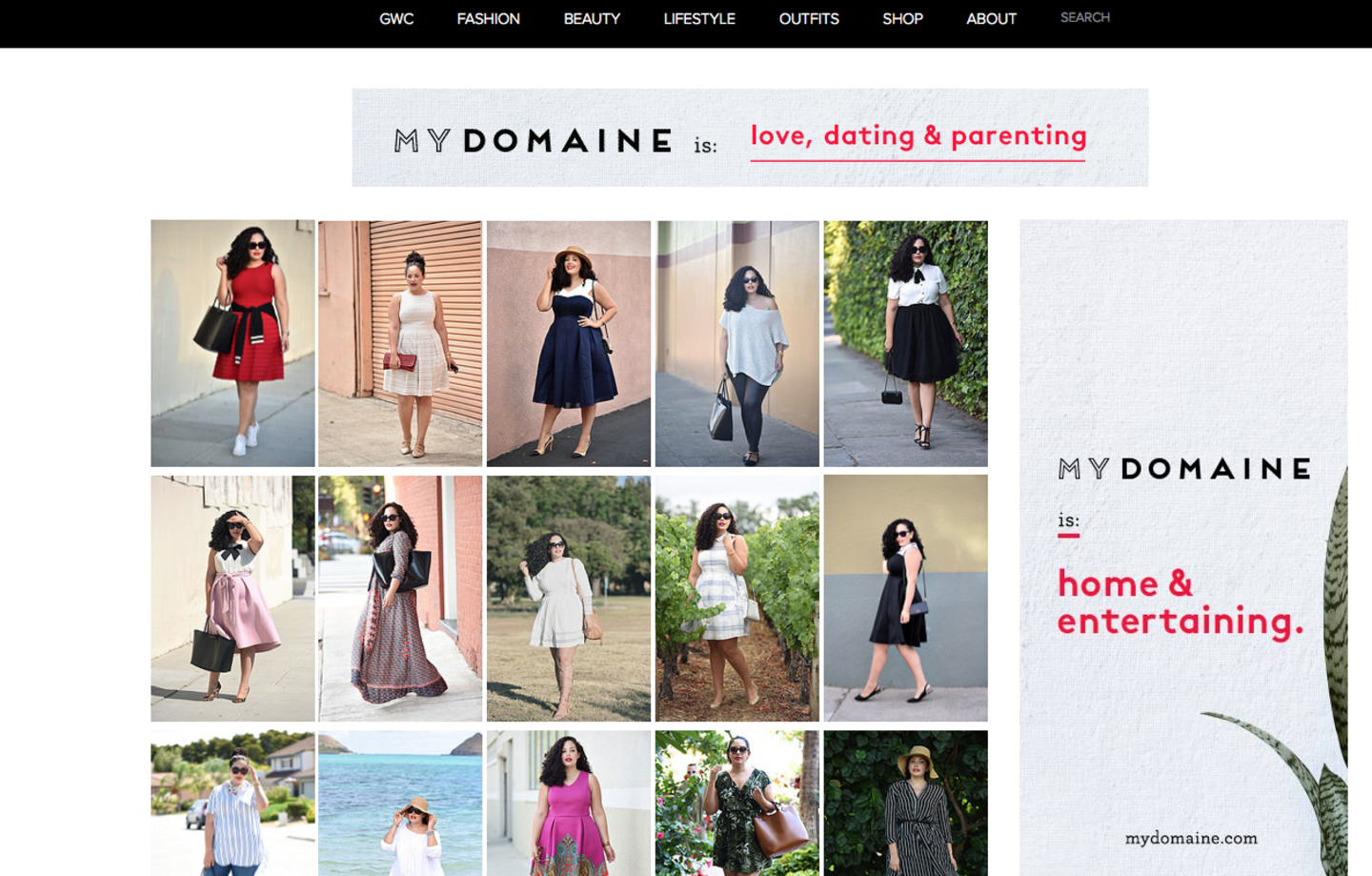Open the Fashion menu
This screenshot has width=1372, height=876.
point(488,19)
